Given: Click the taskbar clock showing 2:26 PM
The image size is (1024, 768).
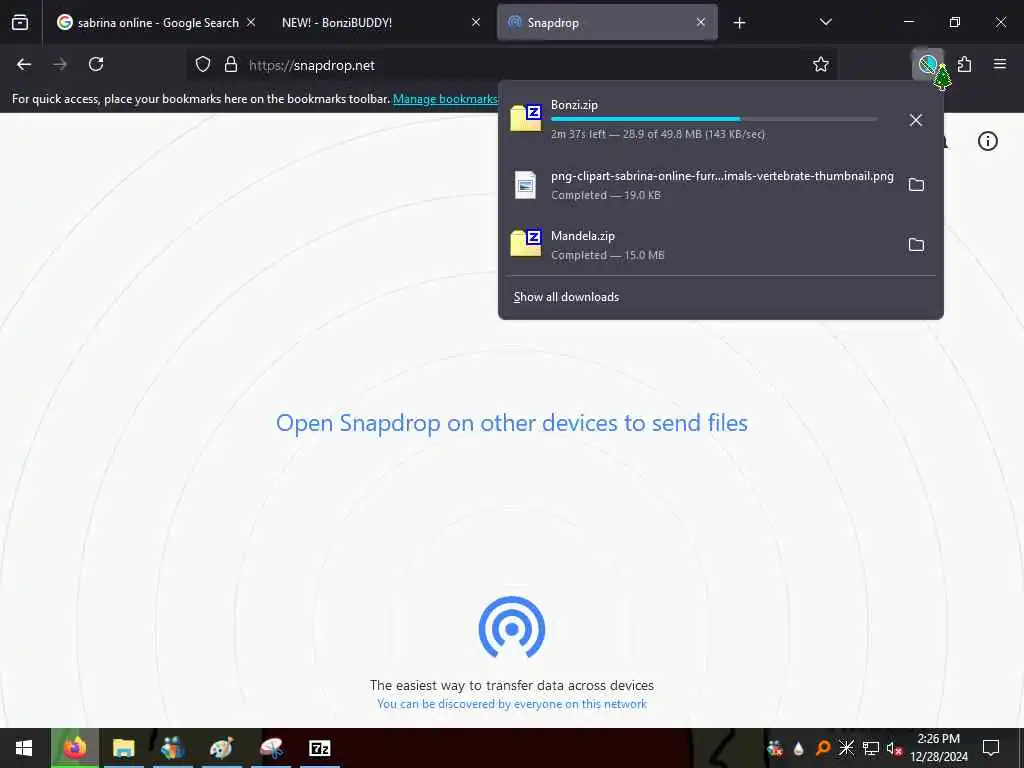Looking at the screenshot, I should coord(939,748).
